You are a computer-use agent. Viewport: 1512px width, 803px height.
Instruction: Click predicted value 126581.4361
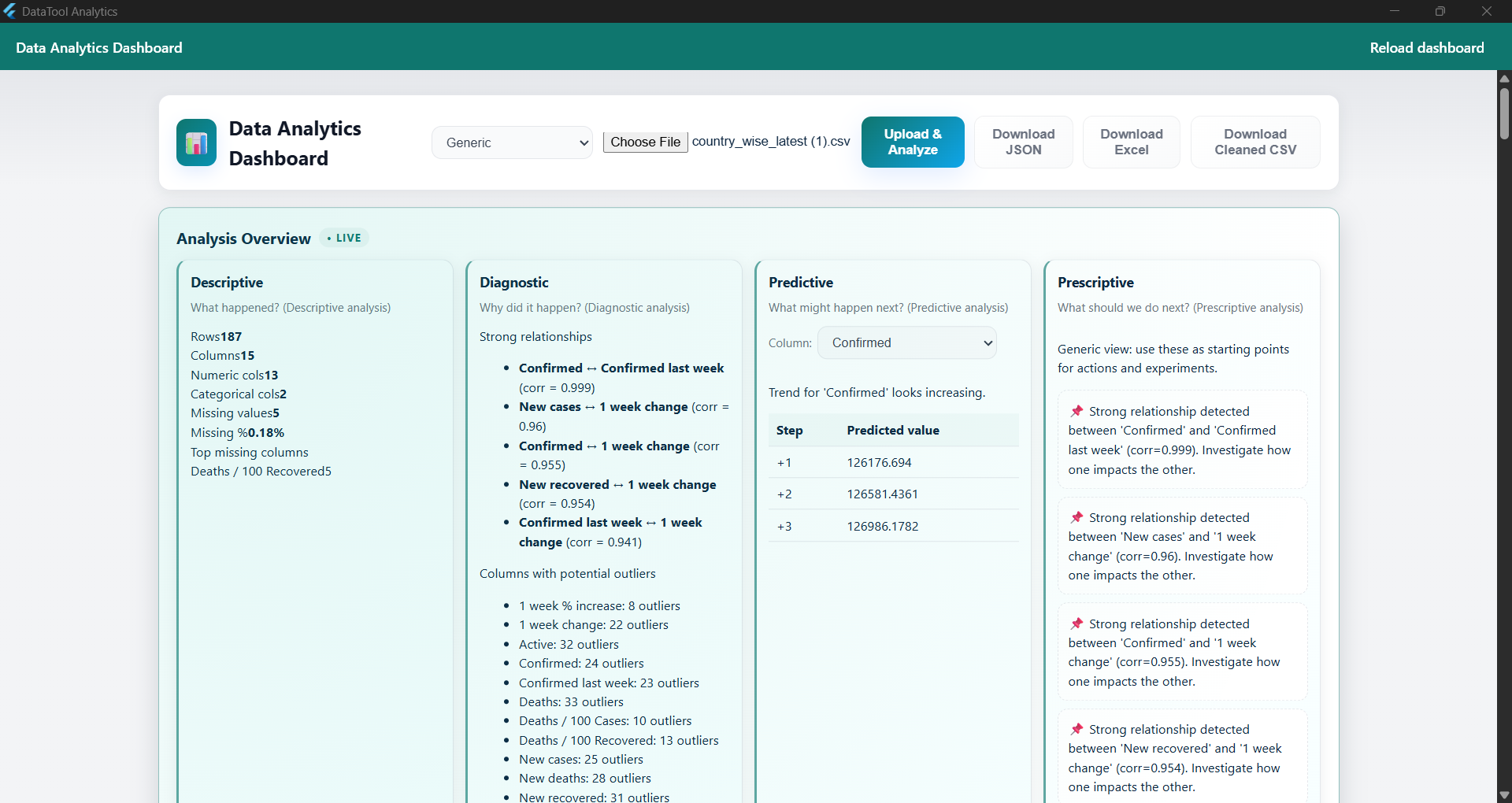tap(882, 494)
